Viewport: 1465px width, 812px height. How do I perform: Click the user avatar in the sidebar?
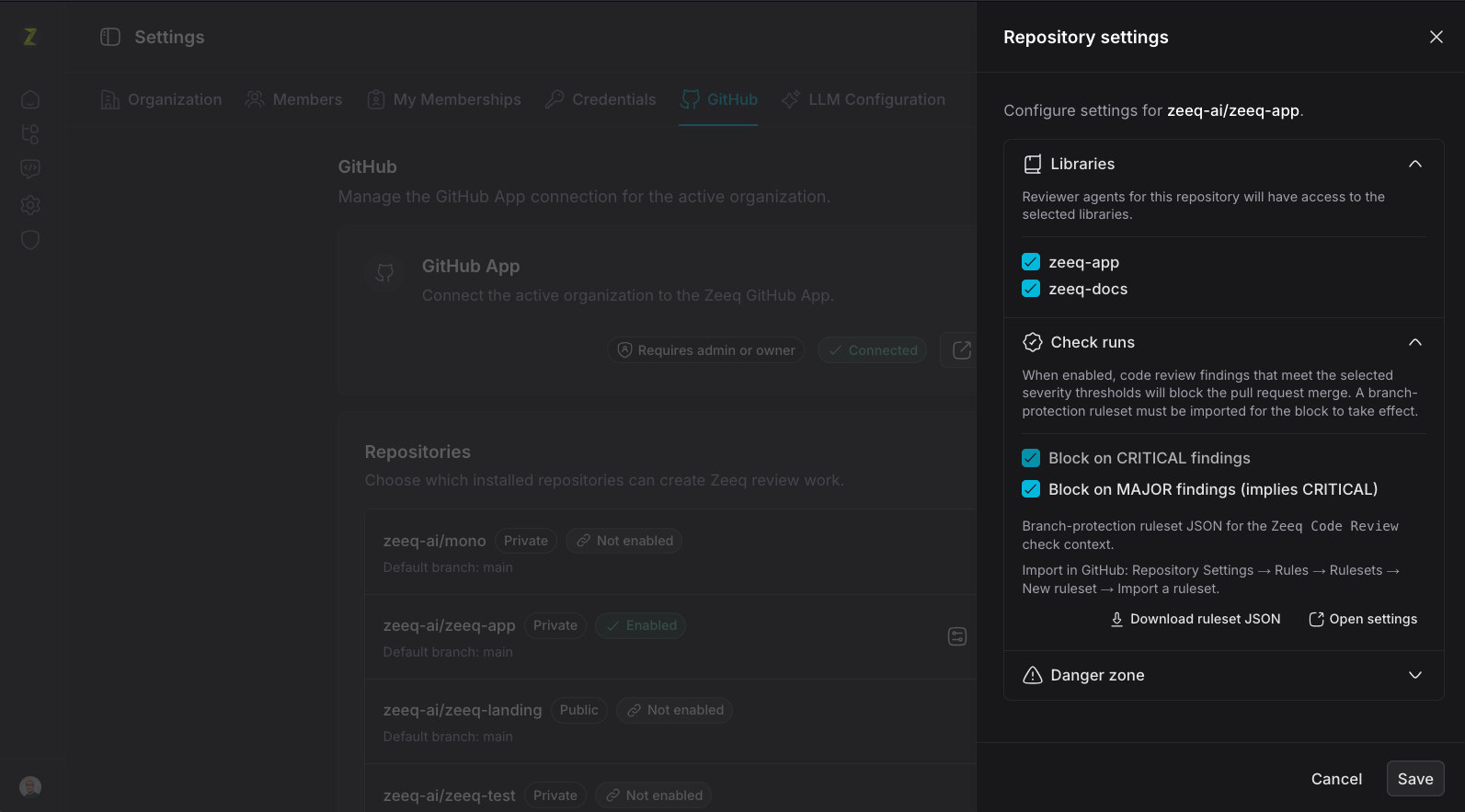click(x=30, y=787)
